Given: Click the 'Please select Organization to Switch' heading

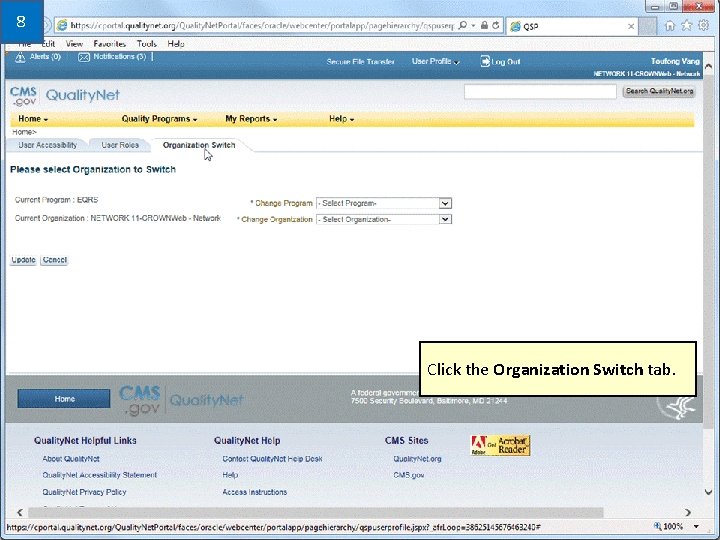Looking at the screenshot, I should click(93, 169).
